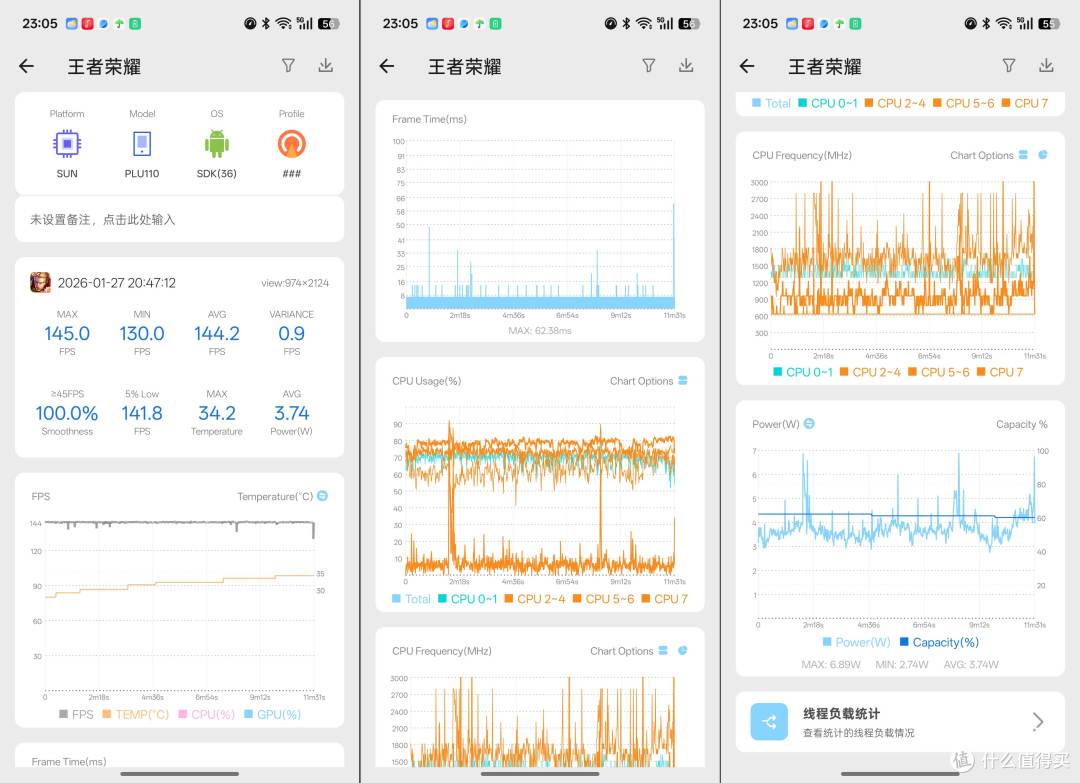
Task: Tap the 144.2 AVG FPS value
Action: point(217,333)
